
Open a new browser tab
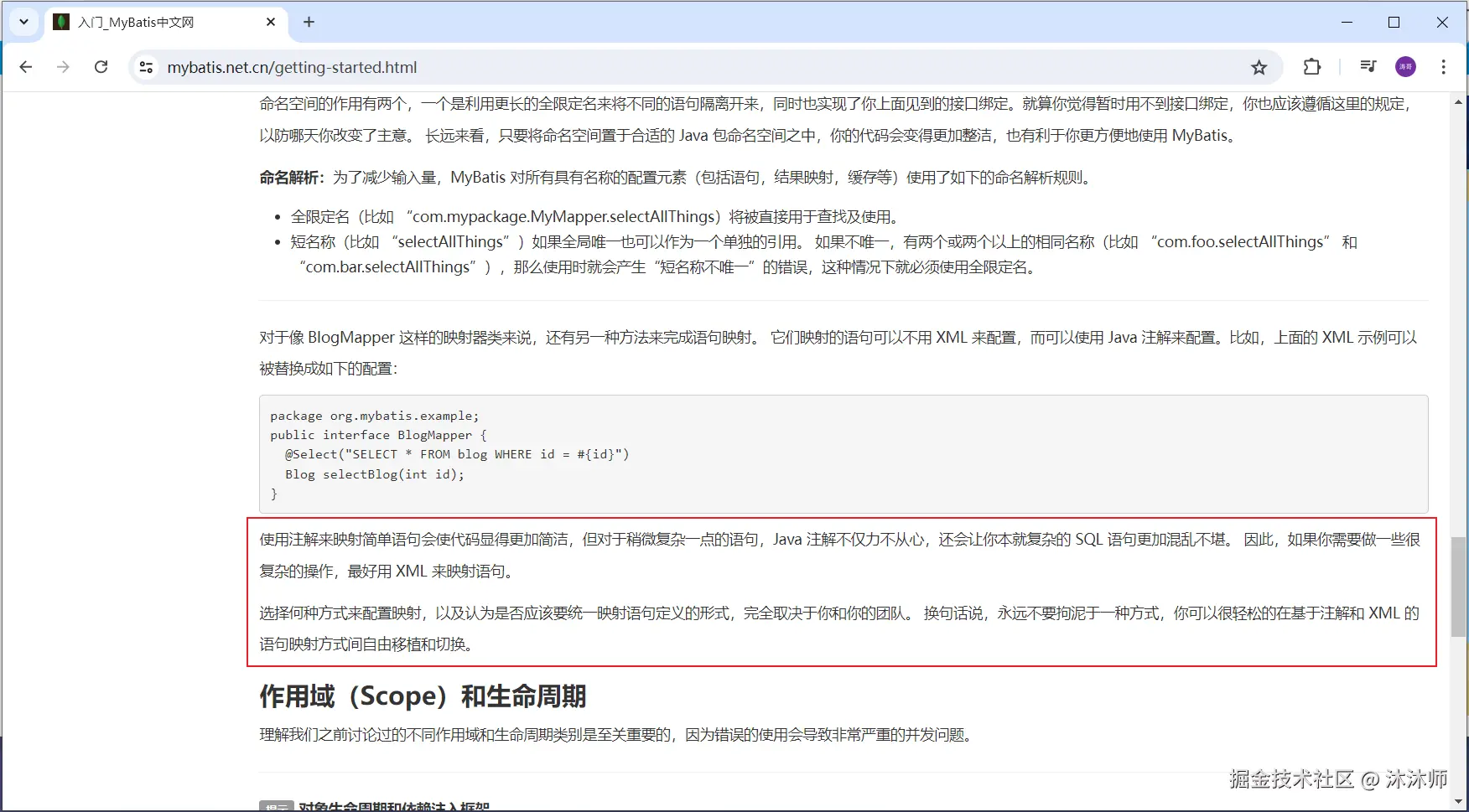point(309,22)
